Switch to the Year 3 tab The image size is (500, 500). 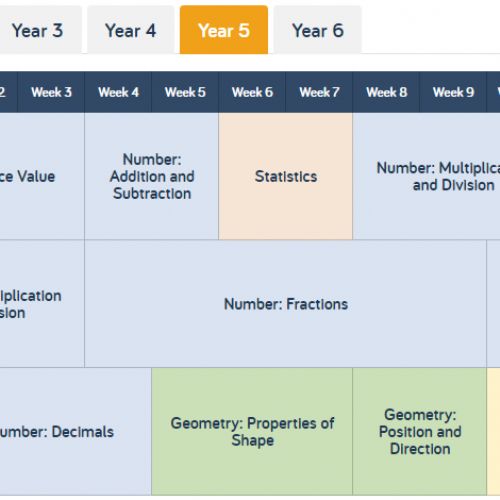click(37, 30)
